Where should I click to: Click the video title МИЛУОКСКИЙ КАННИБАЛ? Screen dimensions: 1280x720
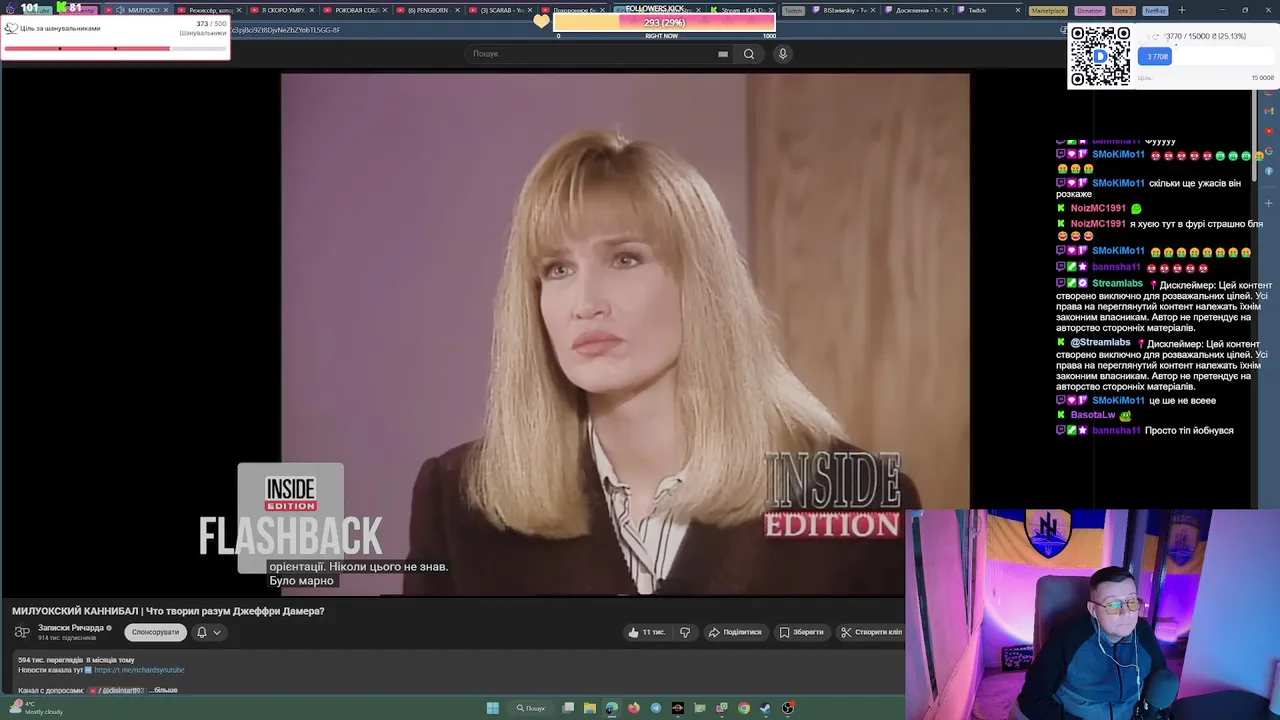pyautogui.click(x=168, y=611)
